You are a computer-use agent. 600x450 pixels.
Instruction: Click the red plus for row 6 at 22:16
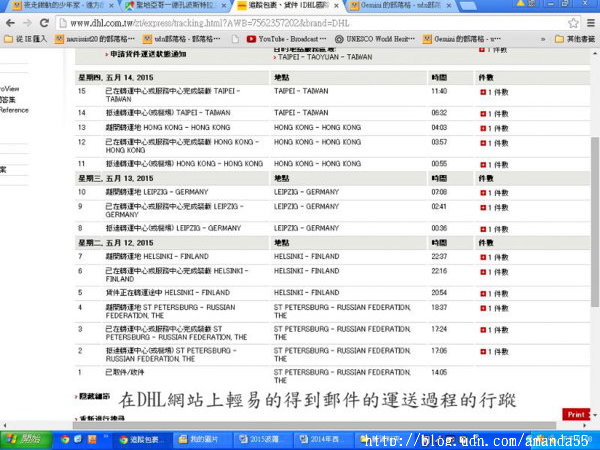click(x=483, y=272)
